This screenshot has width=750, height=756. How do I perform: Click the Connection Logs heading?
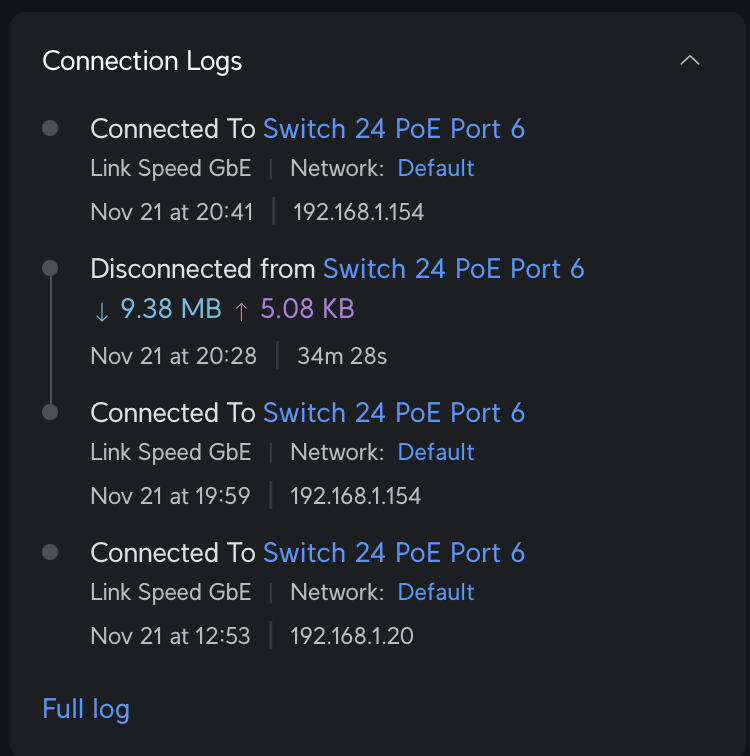pyautogui.click(x=142, y=61)
